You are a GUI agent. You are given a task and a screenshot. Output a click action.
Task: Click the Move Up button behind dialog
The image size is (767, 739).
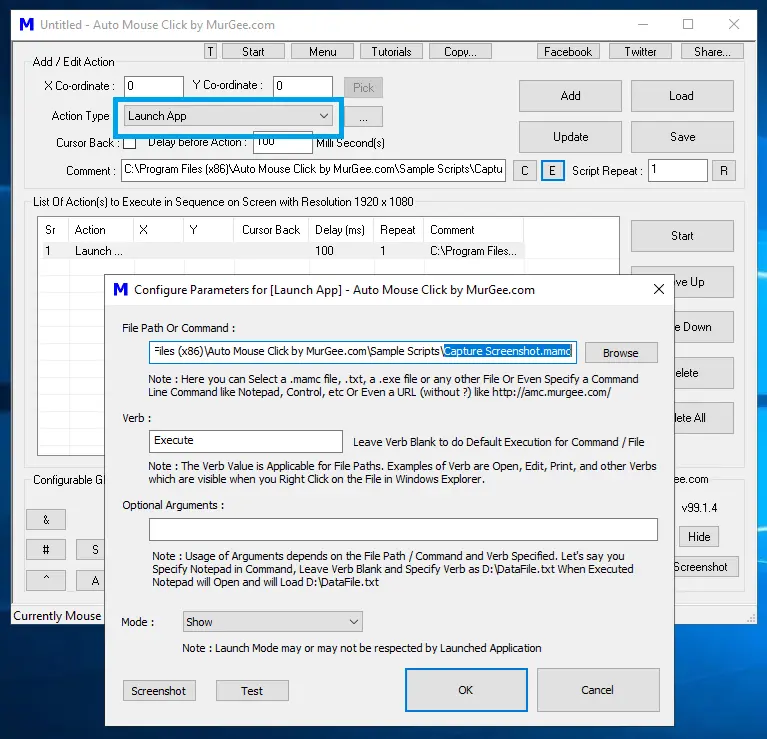point(703,282)
